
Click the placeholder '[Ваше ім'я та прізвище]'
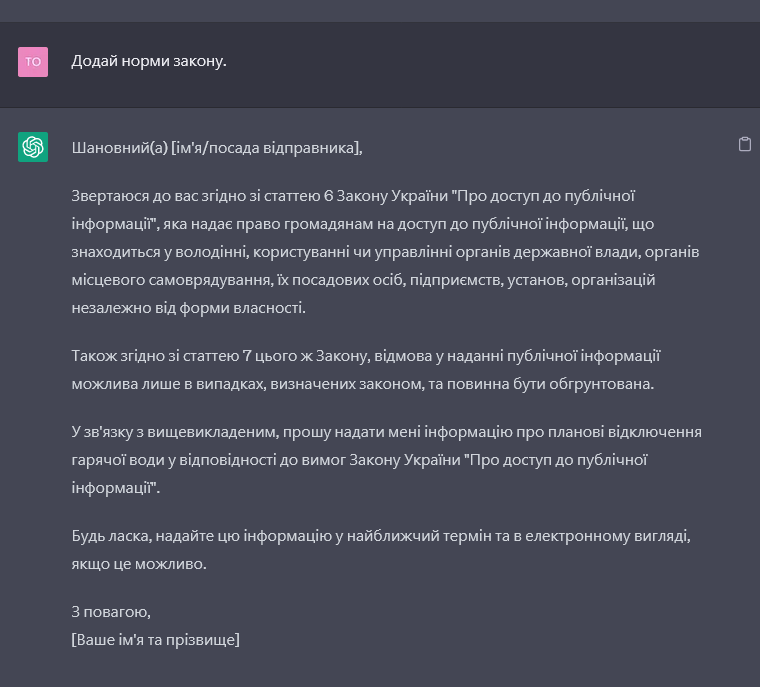point(155,640)
